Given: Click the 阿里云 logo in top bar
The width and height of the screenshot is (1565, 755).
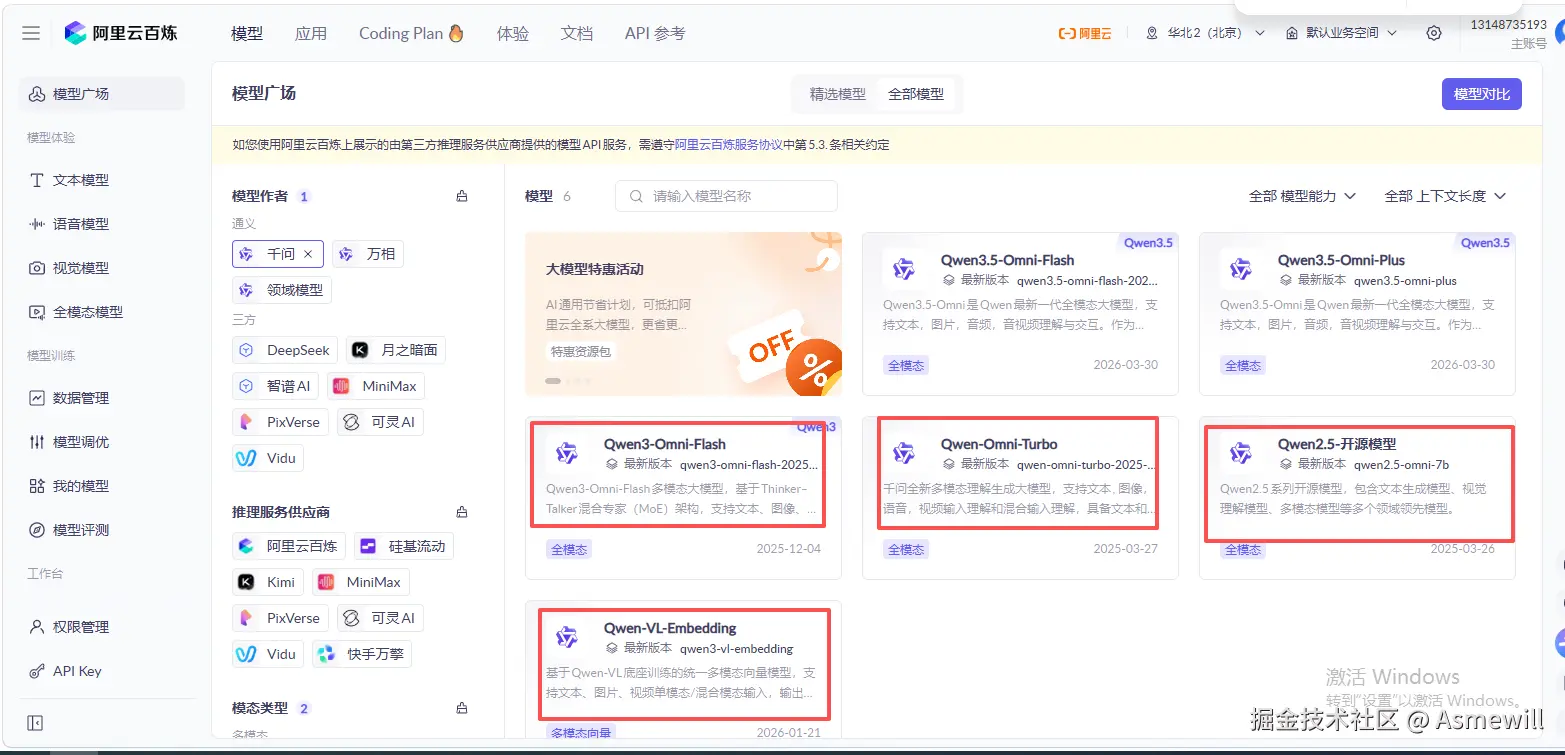Looking at the screenshot, I should point(1085,33).
